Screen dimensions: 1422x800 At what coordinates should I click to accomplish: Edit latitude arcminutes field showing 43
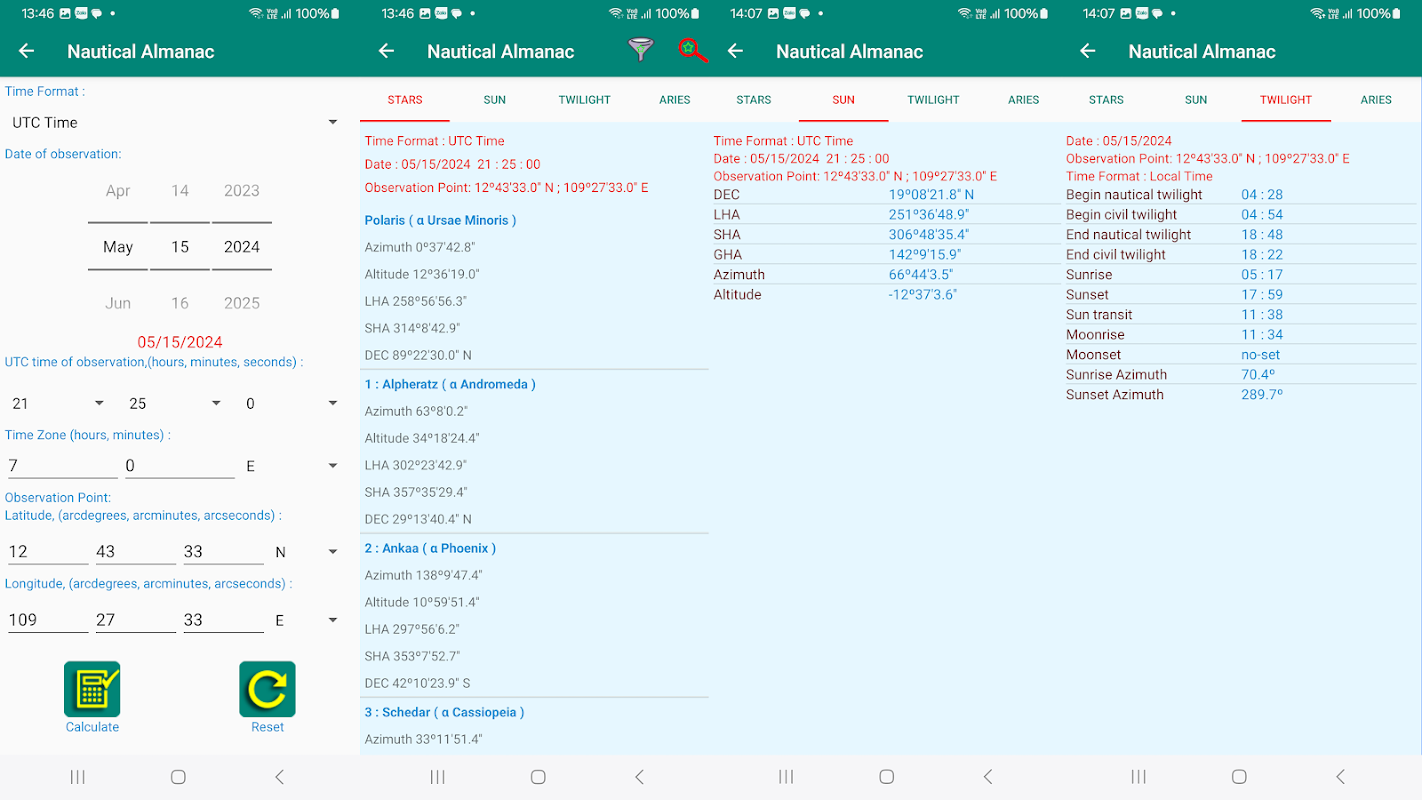136,552
